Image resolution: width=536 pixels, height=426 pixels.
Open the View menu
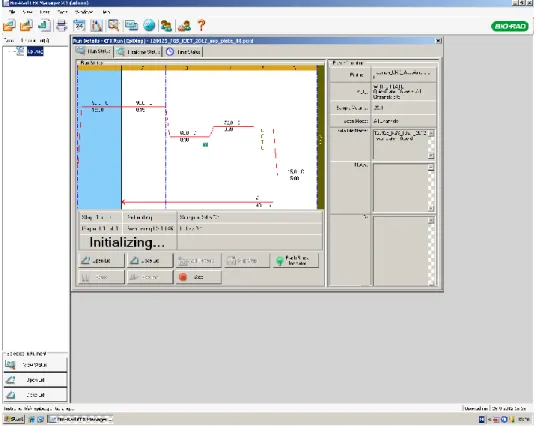click(27, 12)
